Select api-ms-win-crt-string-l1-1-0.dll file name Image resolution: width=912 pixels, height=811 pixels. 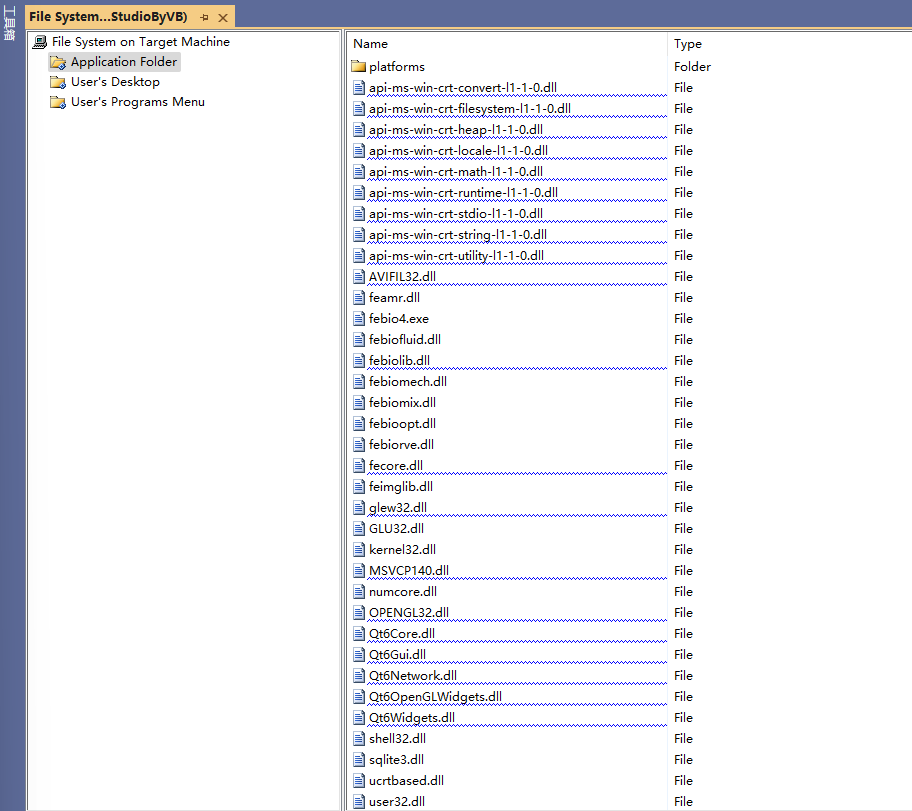tap(458, 234)
